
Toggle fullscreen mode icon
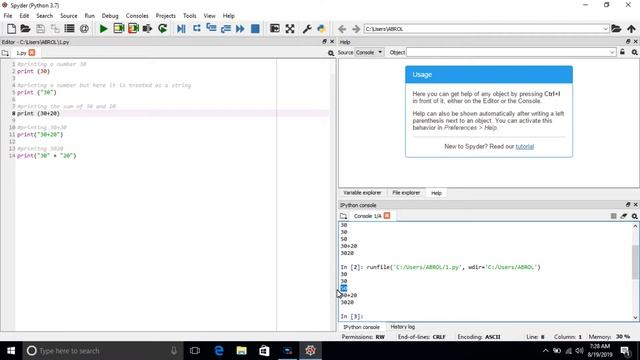click(290, 29)
